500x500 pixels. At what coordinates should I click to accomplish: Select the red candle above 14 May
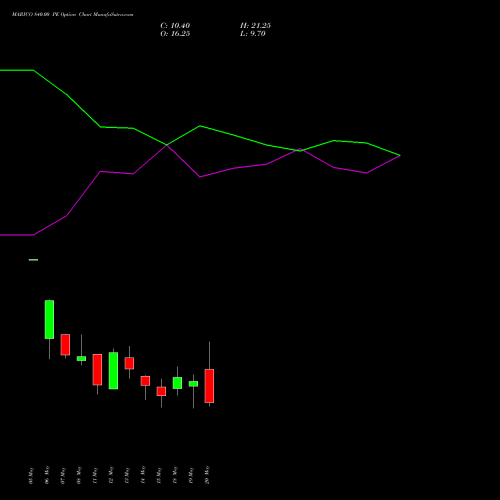tap(145, 381)
